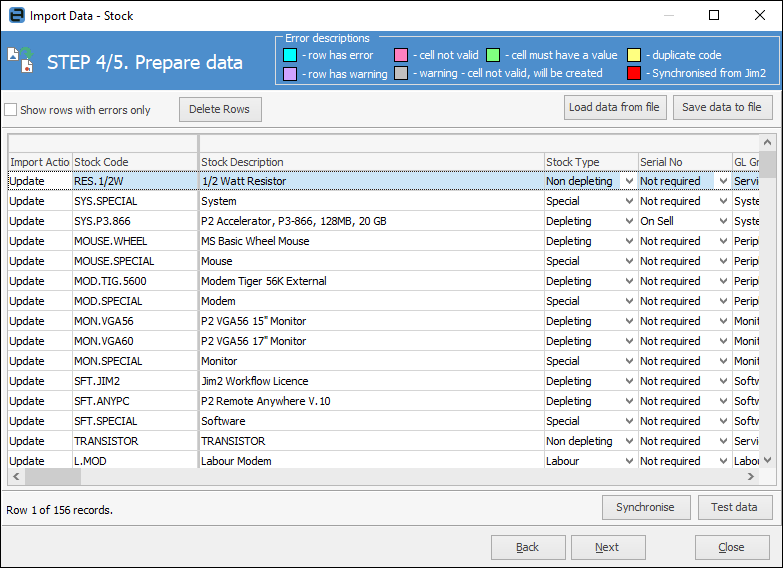This screenshot has width=783, height=568.
Task: Click Save data to file button
Action: click(x=721, y=107)
